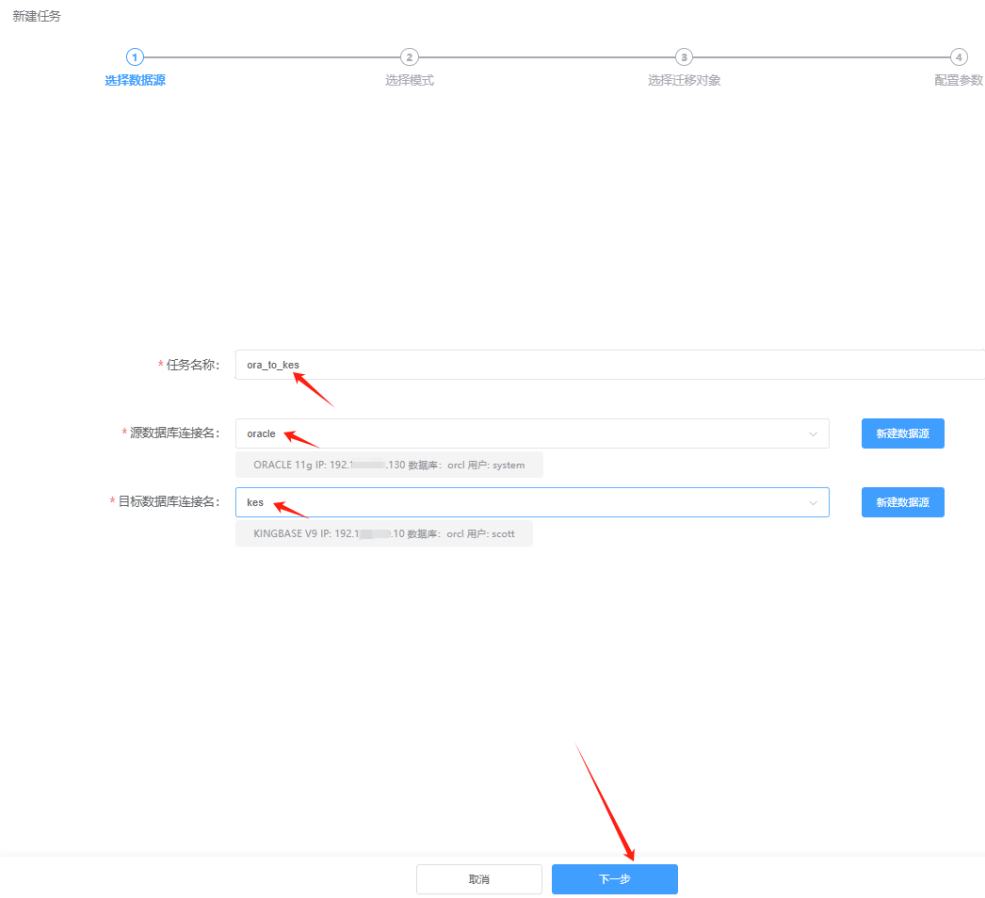Viewport: 985px width, 898px height.
Task: Click the 新建任务 page title
Action: [x=36, y=17]
